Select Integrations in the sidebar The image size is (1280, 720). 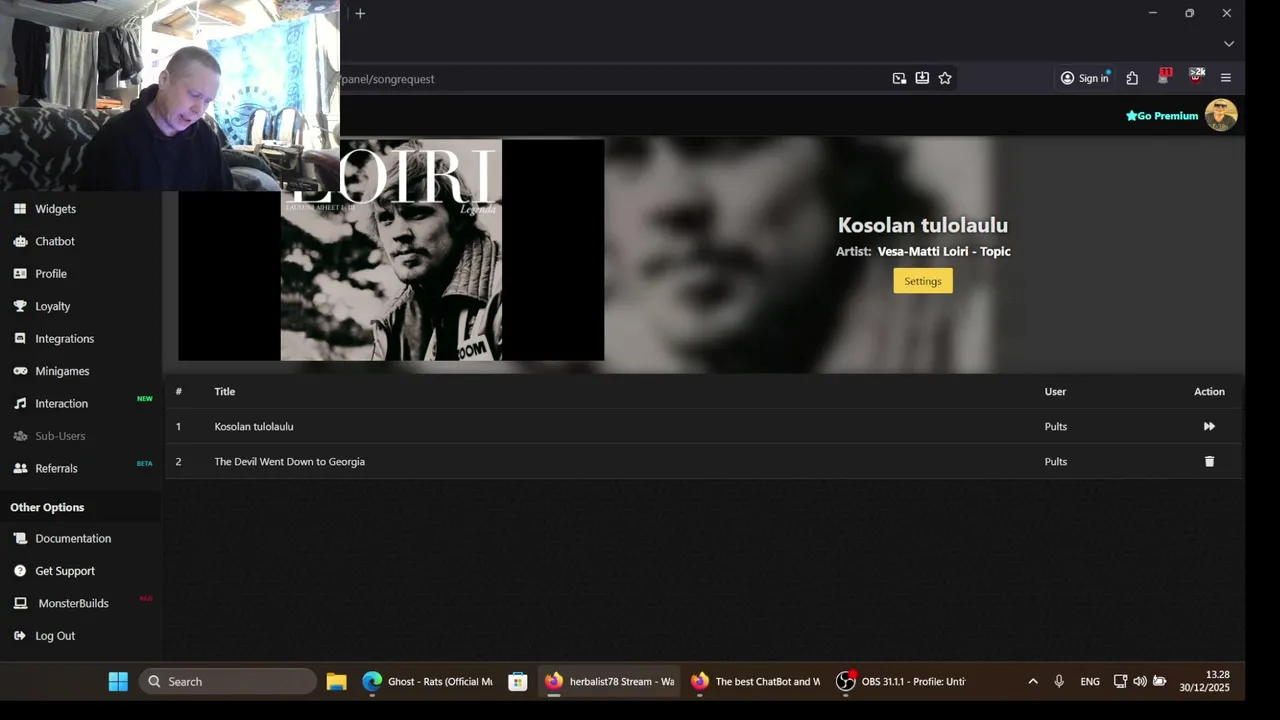click(x=65, y=339)
